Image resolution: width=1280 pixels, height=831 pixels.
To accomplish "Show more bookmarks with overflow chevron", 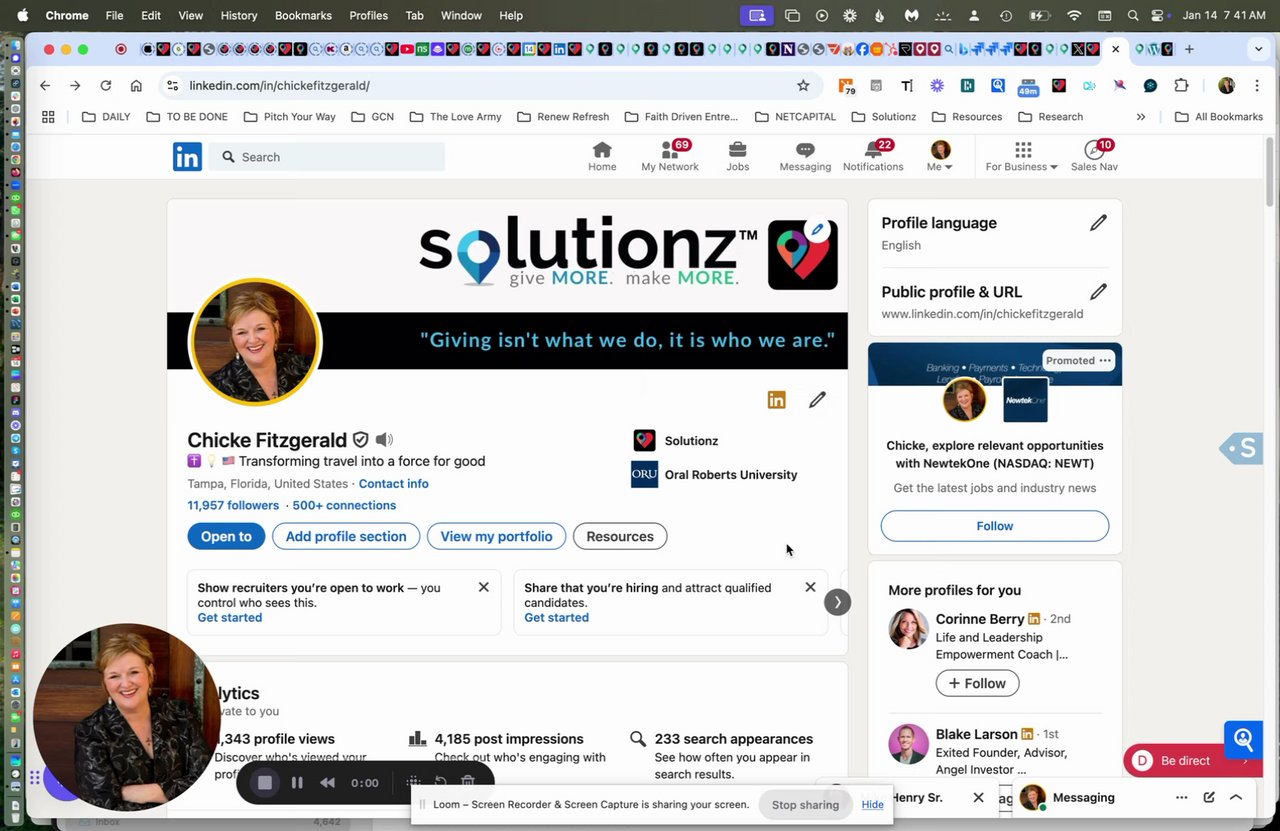I will point(1141,117).
